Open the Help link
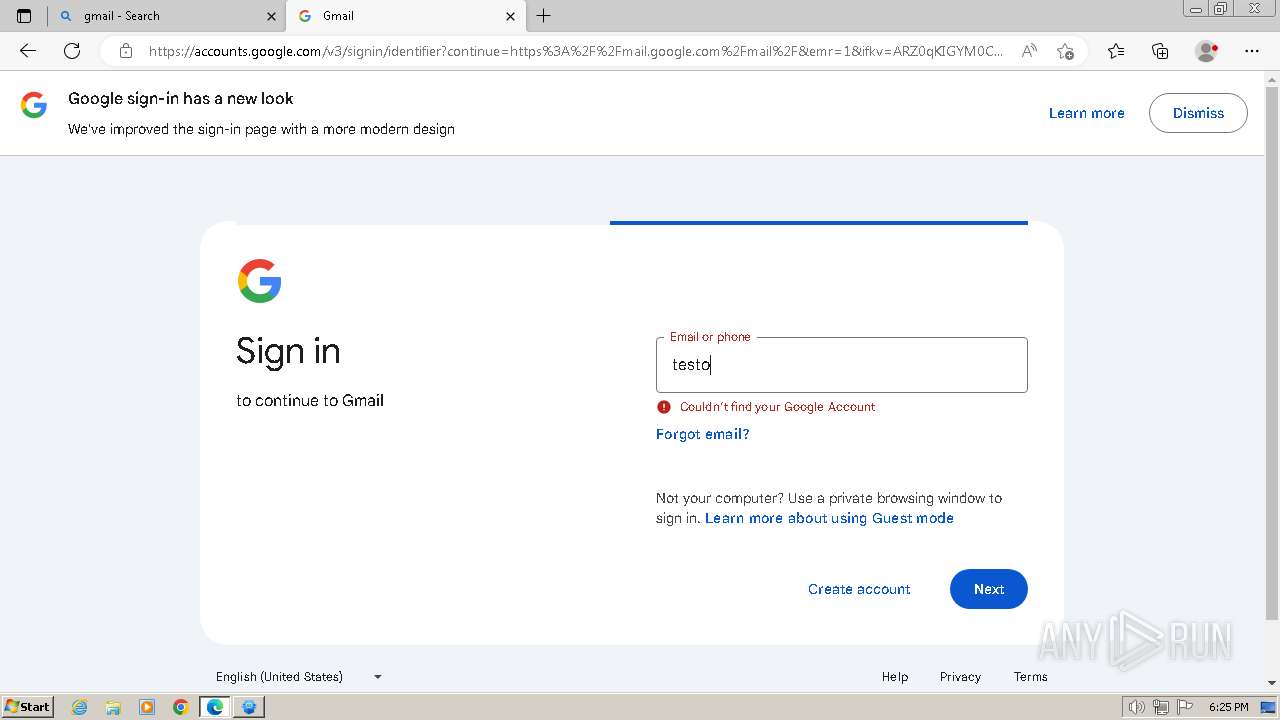1280x720 pixels. (895, 677)
